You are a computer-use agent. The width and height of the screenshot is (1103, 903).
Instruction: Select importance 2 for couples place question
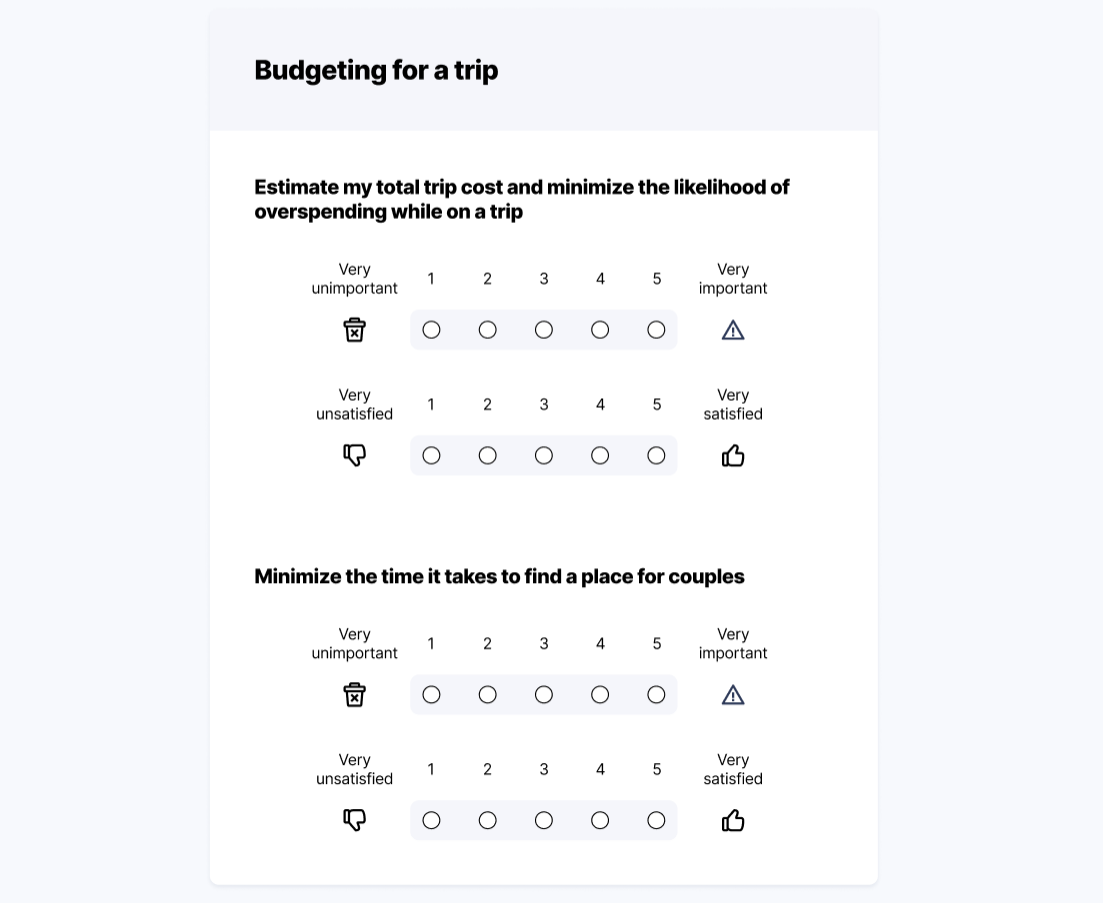487,695
